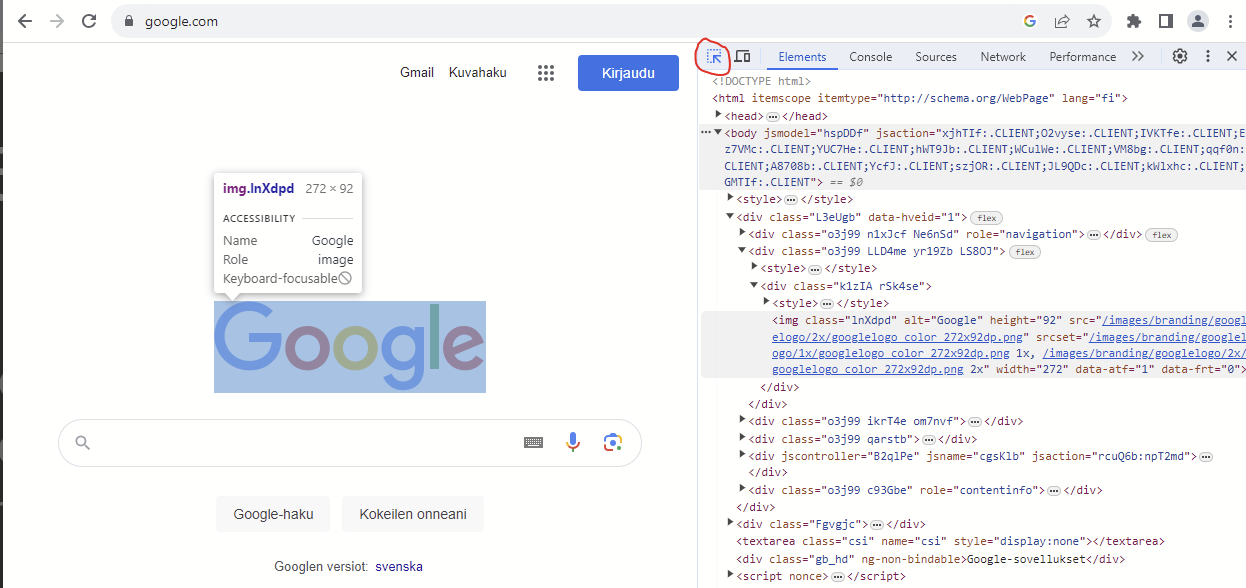Open the Chrome three-dot menu

(x=1229, y=21)
